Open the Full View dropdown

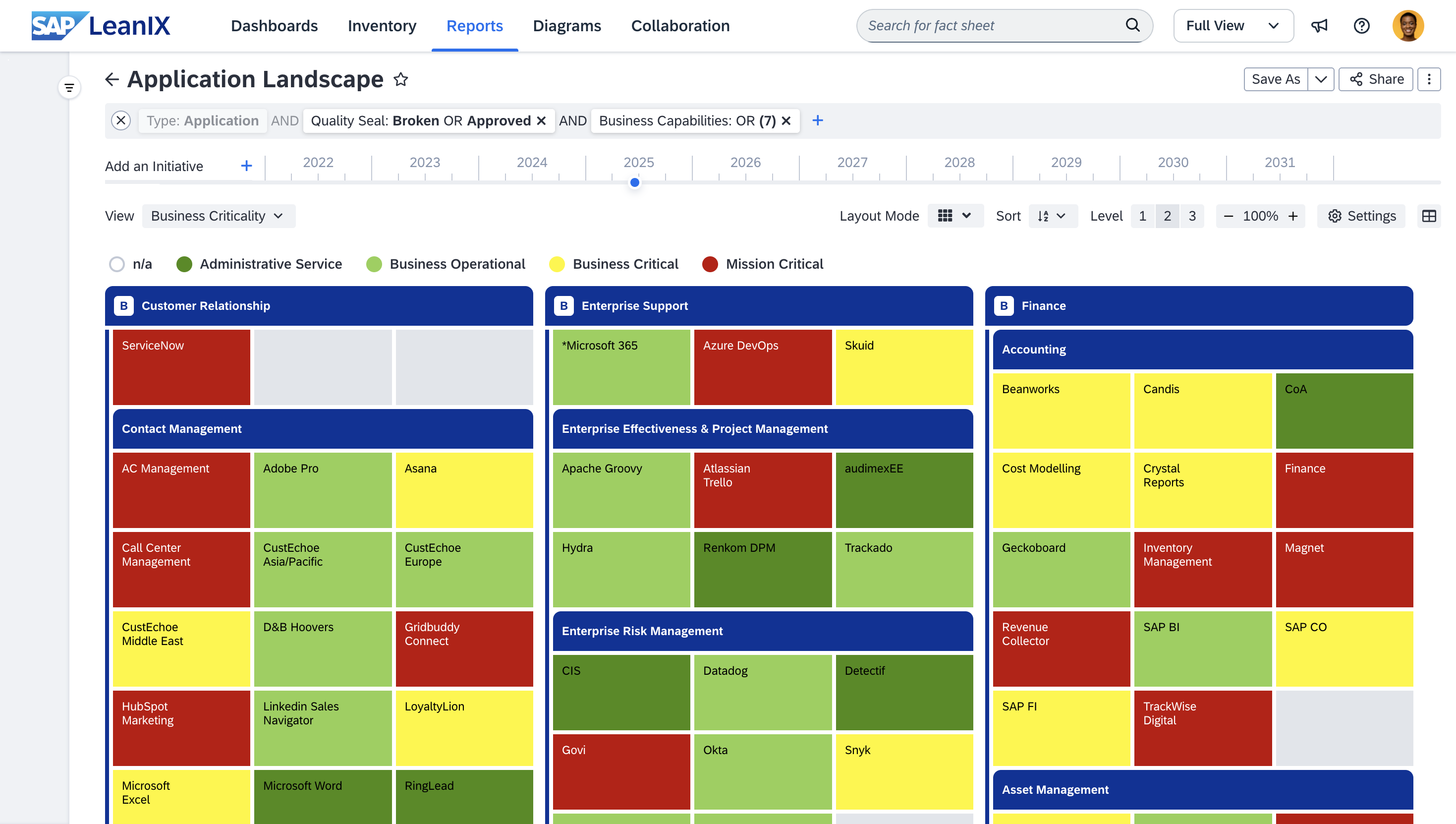[x=1233, y=25]
